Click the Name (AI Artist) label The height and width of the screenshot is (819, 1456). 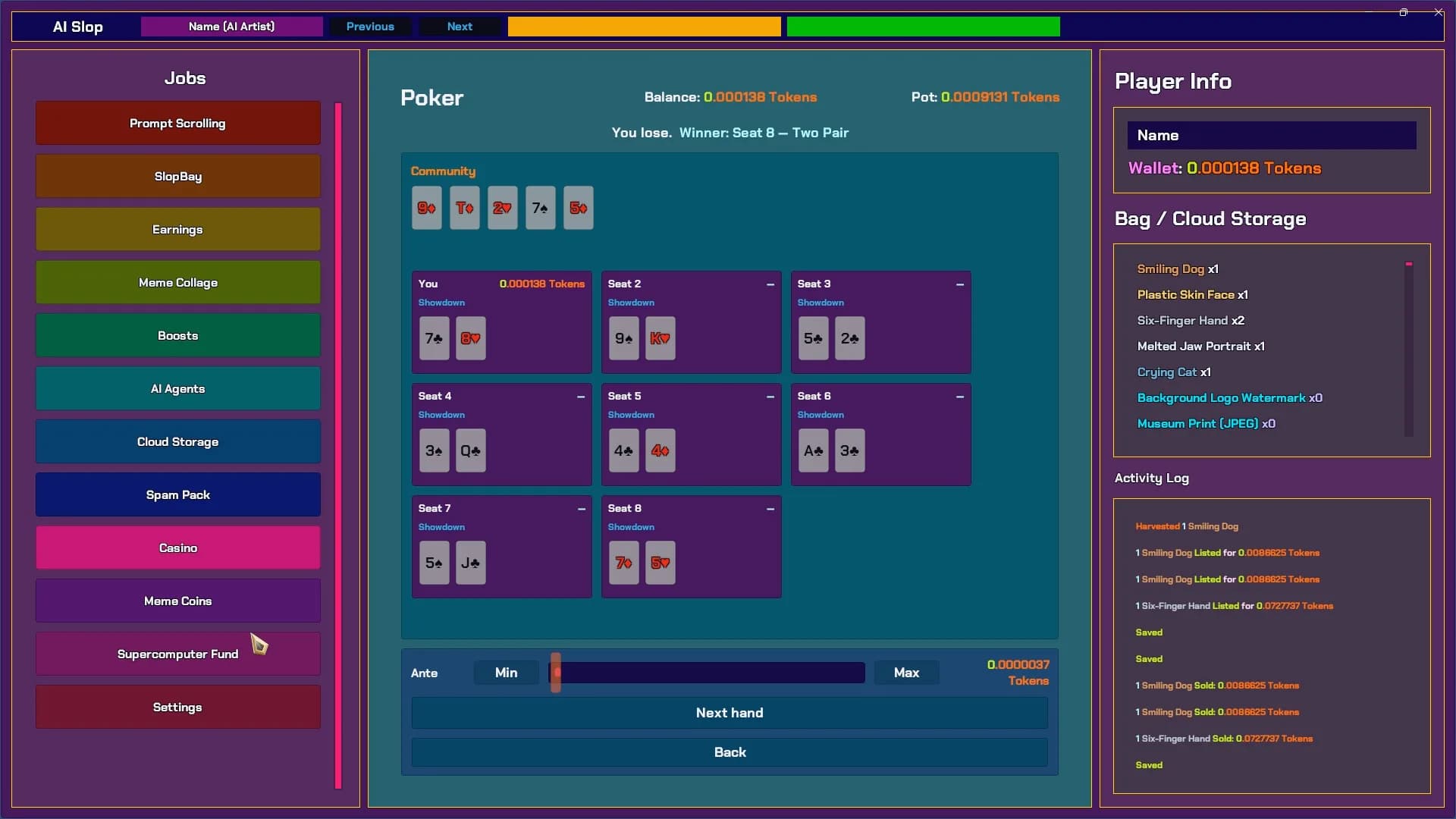(231, 27)
